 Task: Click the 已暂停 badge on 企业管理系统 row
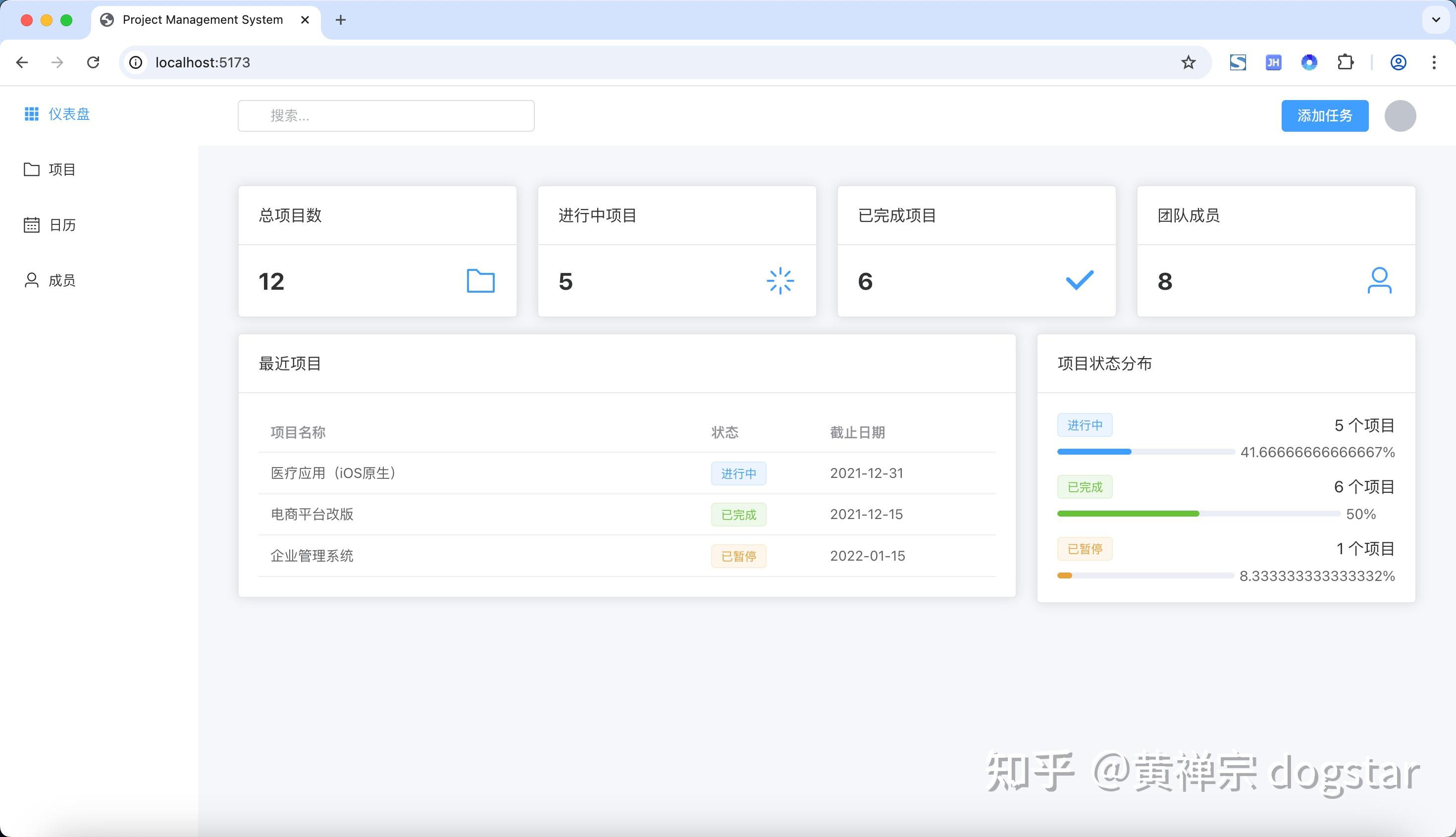pyautogui.click(x=738, y=555)
